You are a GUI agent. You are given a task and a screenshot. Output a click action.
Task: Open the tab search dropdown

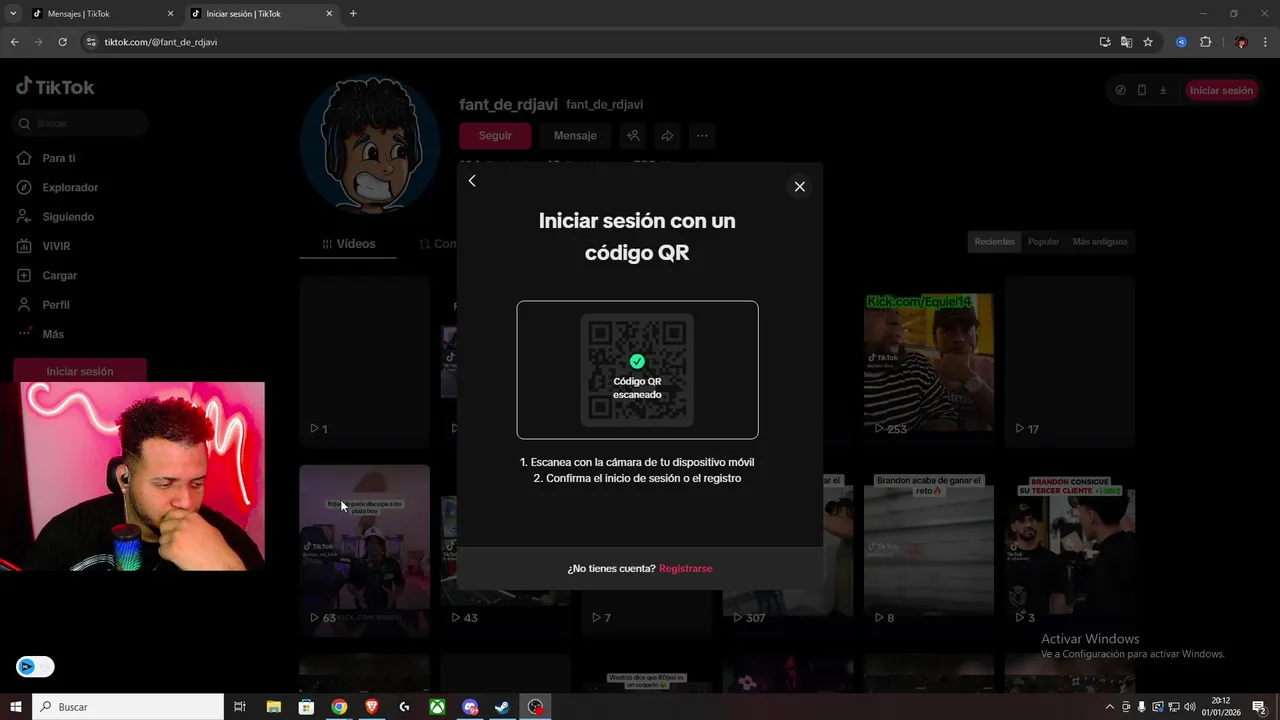(x=13, y=14)
